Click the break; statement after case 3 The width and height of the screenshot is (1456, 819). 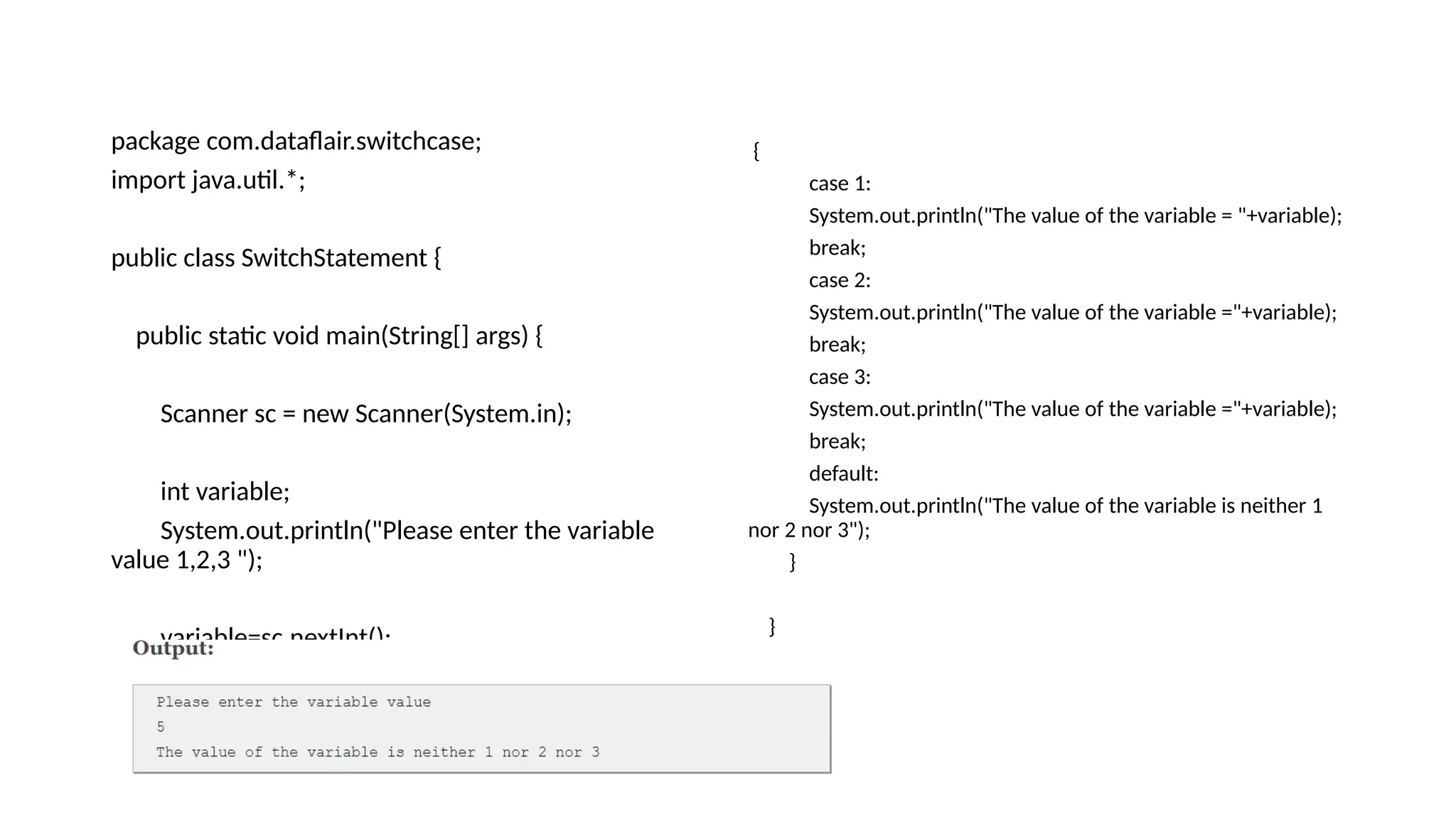coord(837,441)
